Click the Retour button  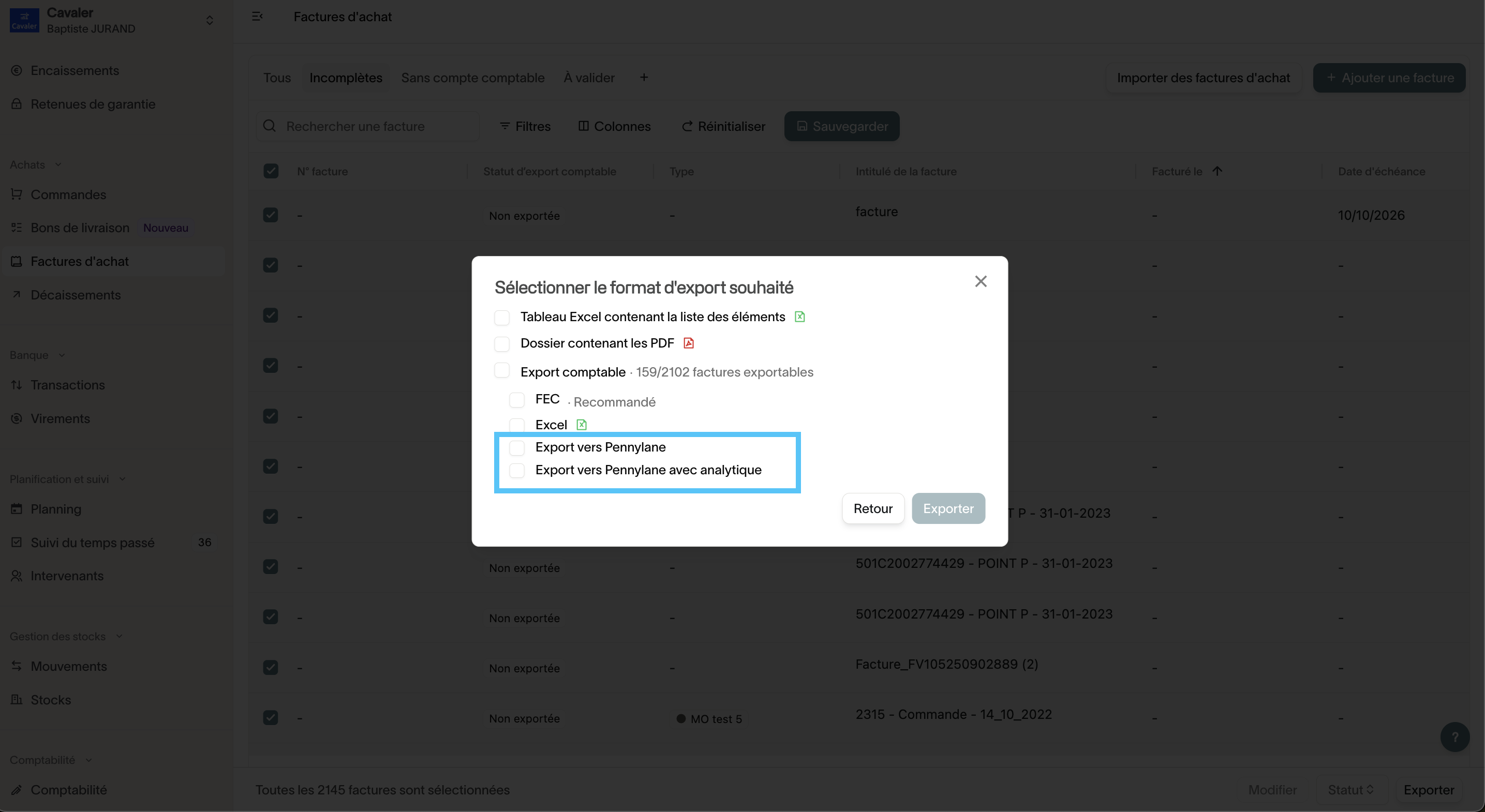[x=872, y=508]
